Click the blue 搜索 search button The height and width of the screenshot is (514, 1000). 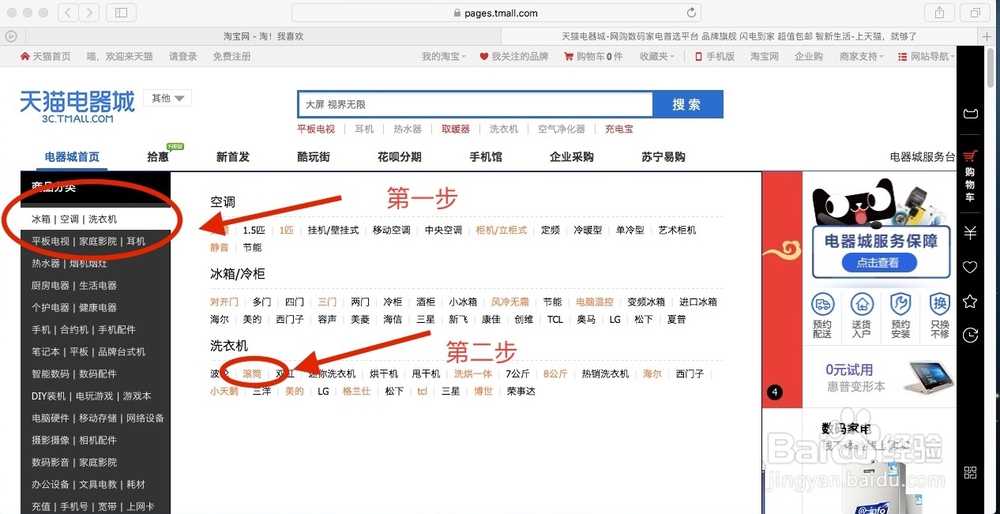tap(688, 105)
